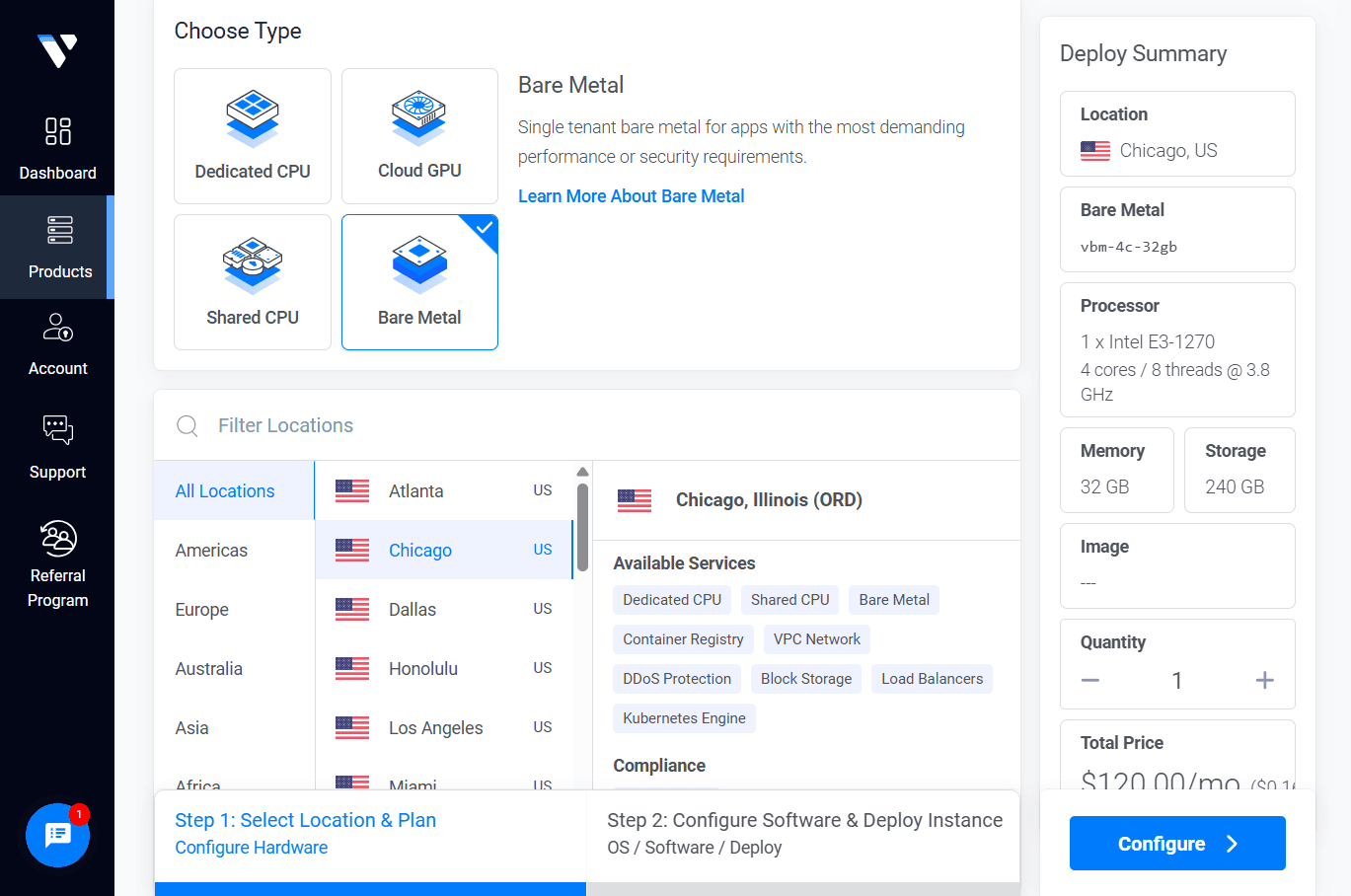Viewport: 1351px width, 896px height.
Task: Click the 32 GB memory value
Action: (1104, 486)
